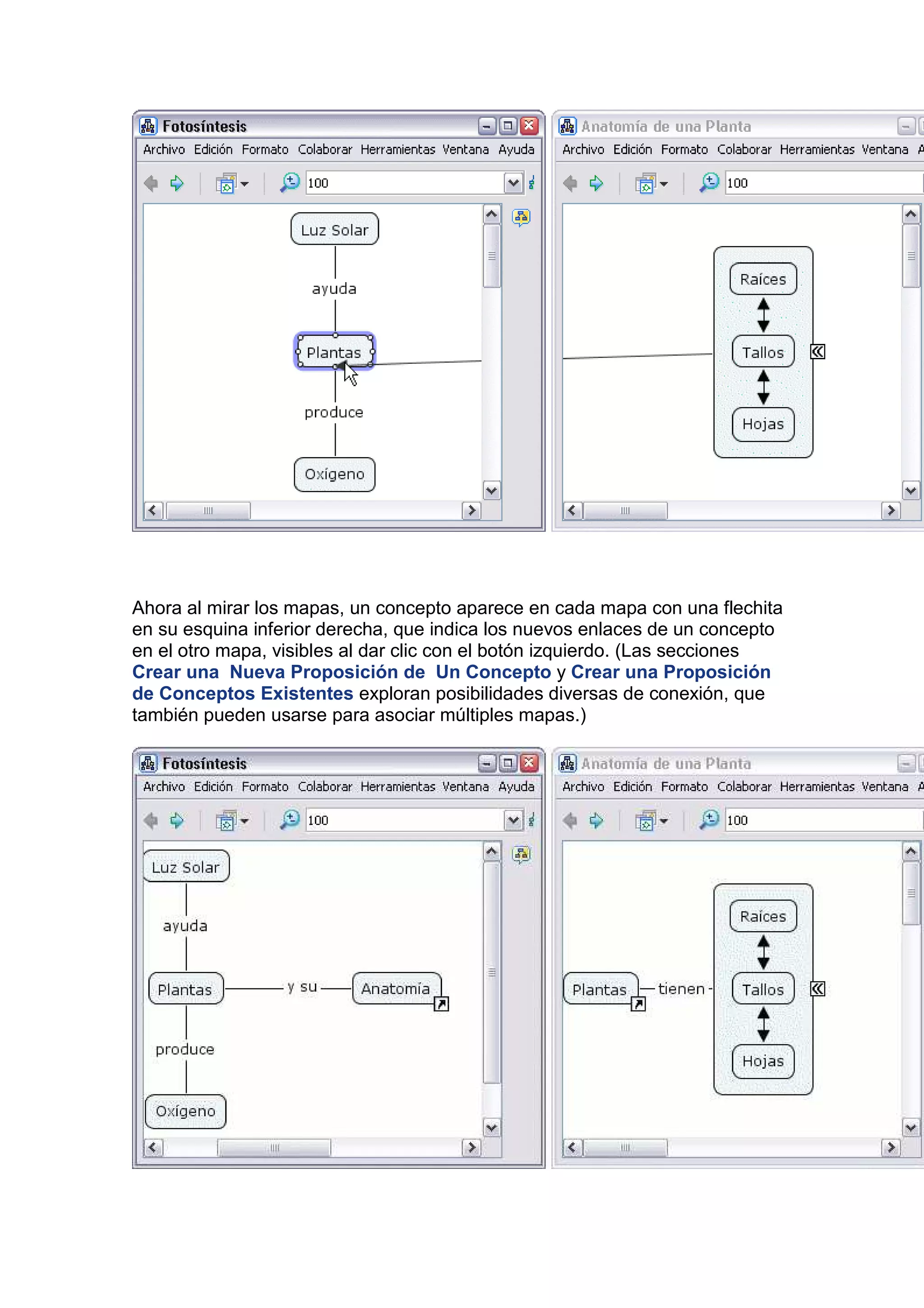Open zoom level dropdown in top Fotosíntesis window
Screen dimensions: 924x1308
(513, 183)
